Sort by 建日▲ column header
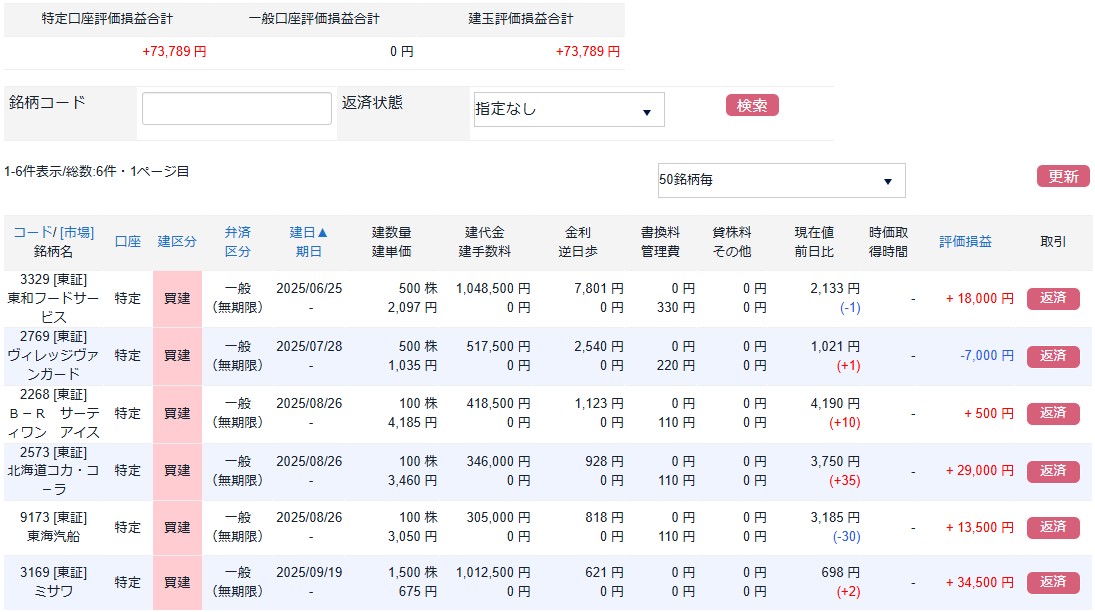 (309, 232)
